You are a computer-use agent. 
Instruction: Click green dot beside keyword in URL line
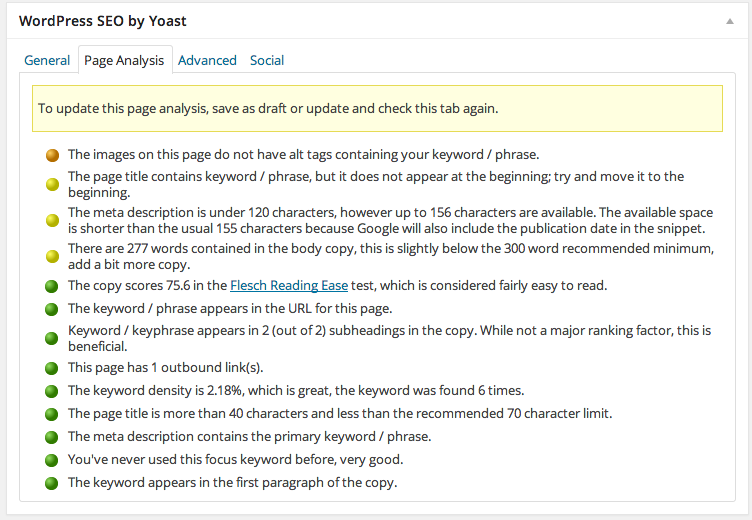(x=52, y=309)
